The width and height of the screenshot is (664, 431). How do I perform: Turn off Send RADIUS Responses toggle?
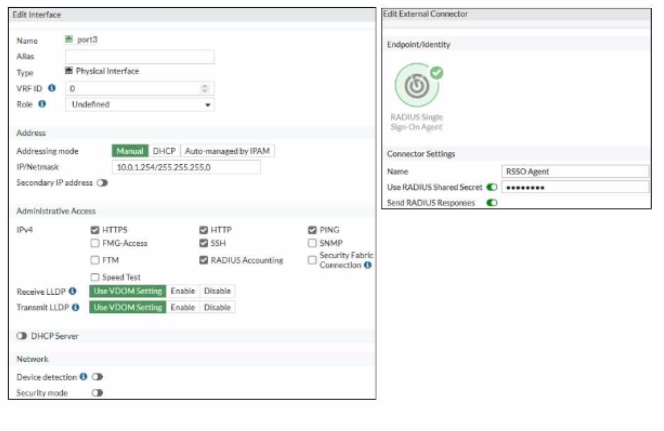492,203
